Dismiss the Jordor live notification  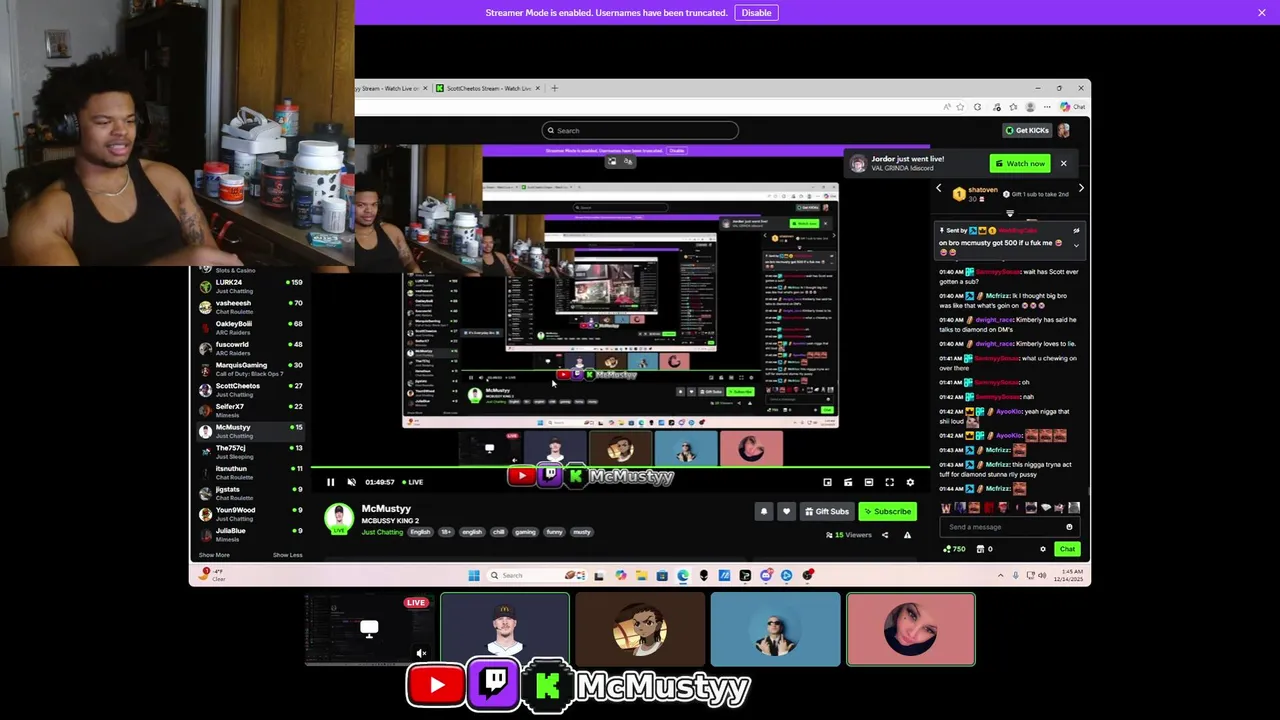(x=1063, y=163)
